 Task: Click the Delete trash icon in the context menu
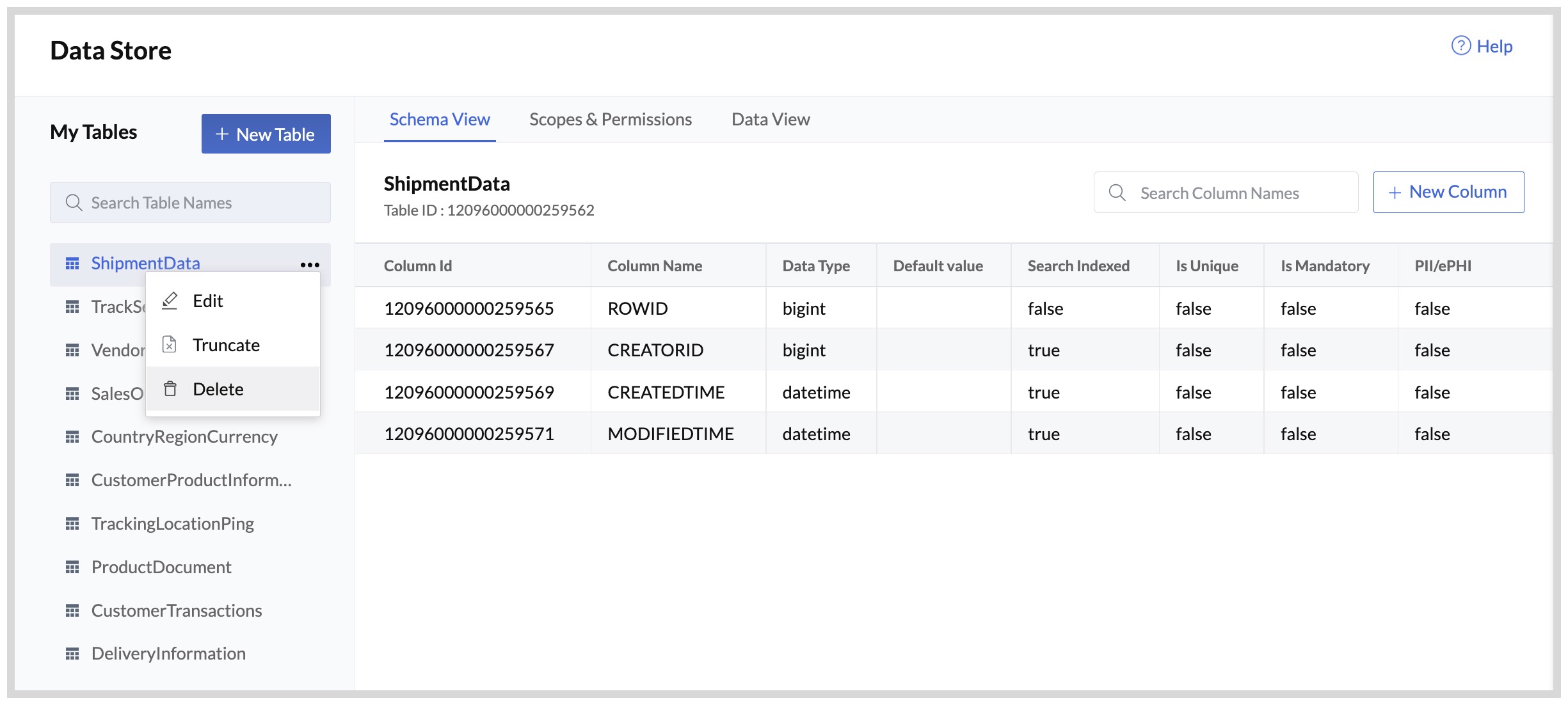(170, 388)
